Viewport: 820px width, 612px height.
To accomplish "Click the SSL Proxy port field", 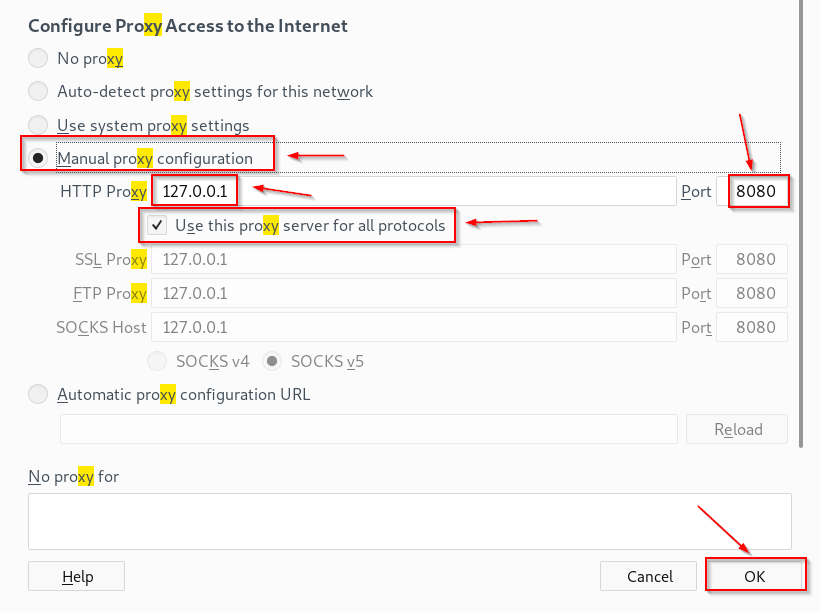I will click(x=752, y=259).
